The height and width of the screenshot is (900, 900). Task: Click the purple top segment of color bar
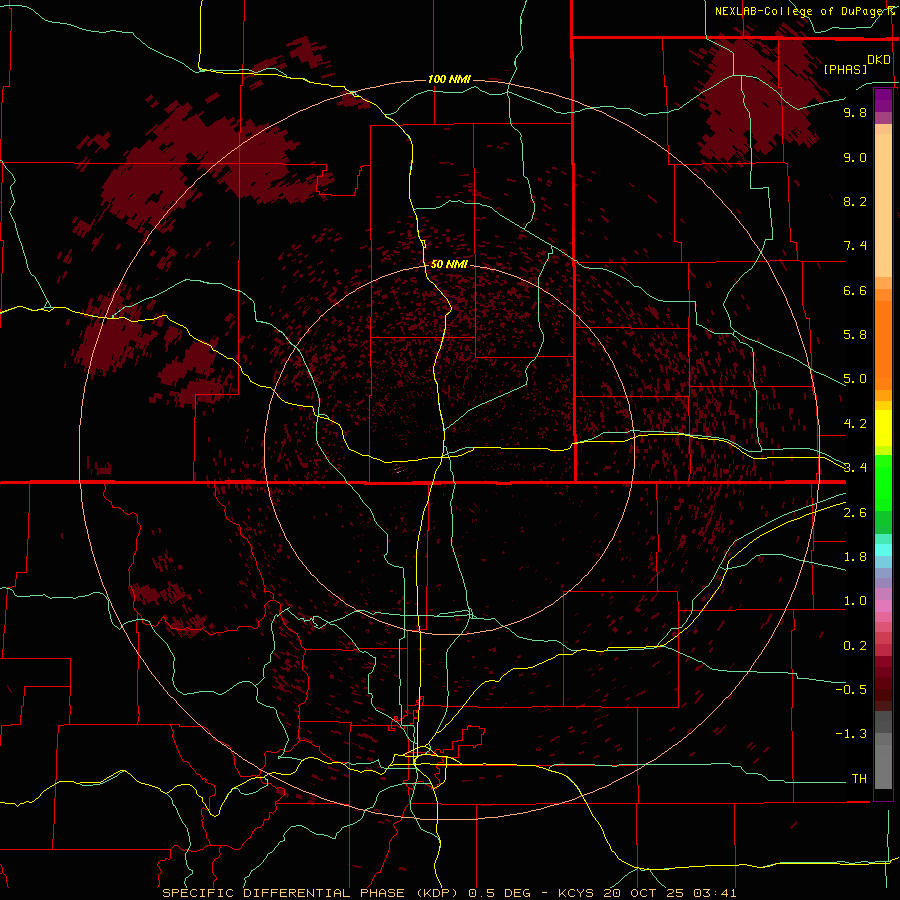(883, 101)
